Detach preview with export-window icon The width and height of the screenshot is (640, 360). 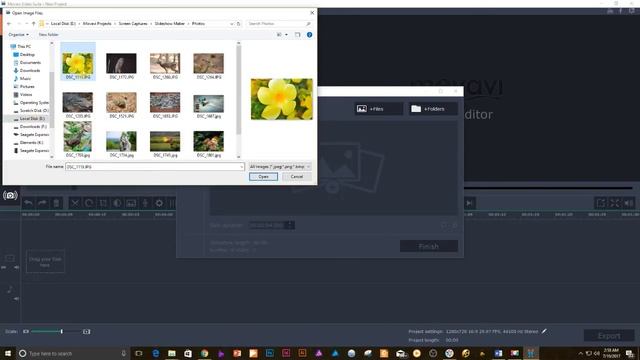pyautogui.click(x=600, y=203)
